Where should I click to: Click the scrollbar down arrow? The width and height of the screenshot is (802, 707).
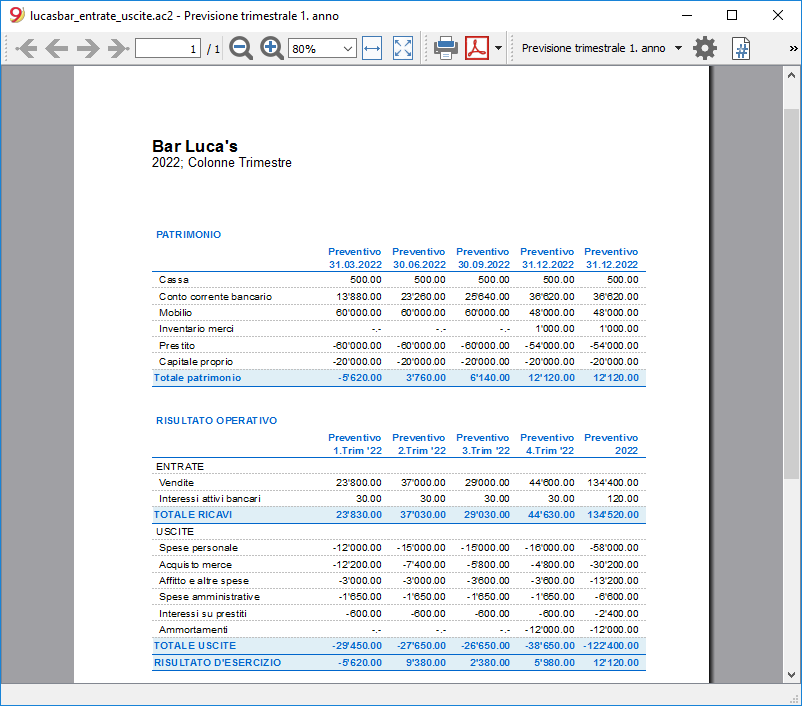tap(791, 674)
